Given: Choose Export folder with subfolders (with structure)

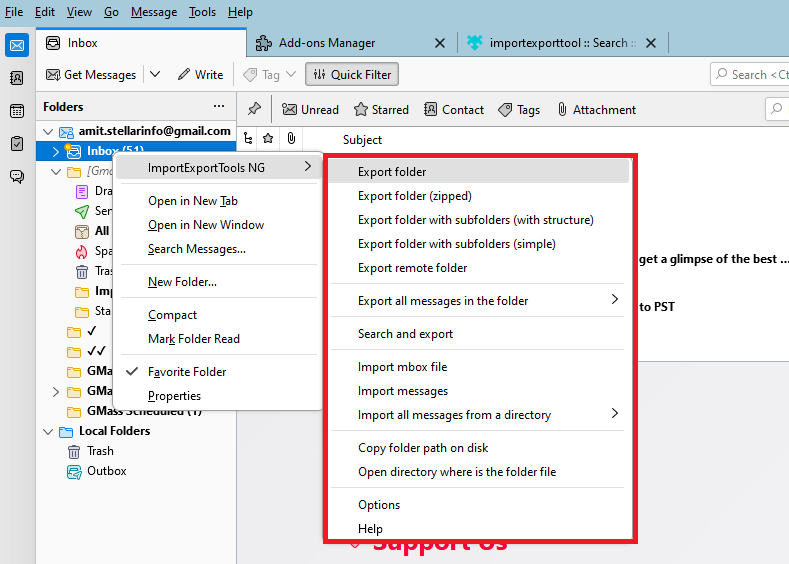Looking at the screenshot, I should coord(479,220).
